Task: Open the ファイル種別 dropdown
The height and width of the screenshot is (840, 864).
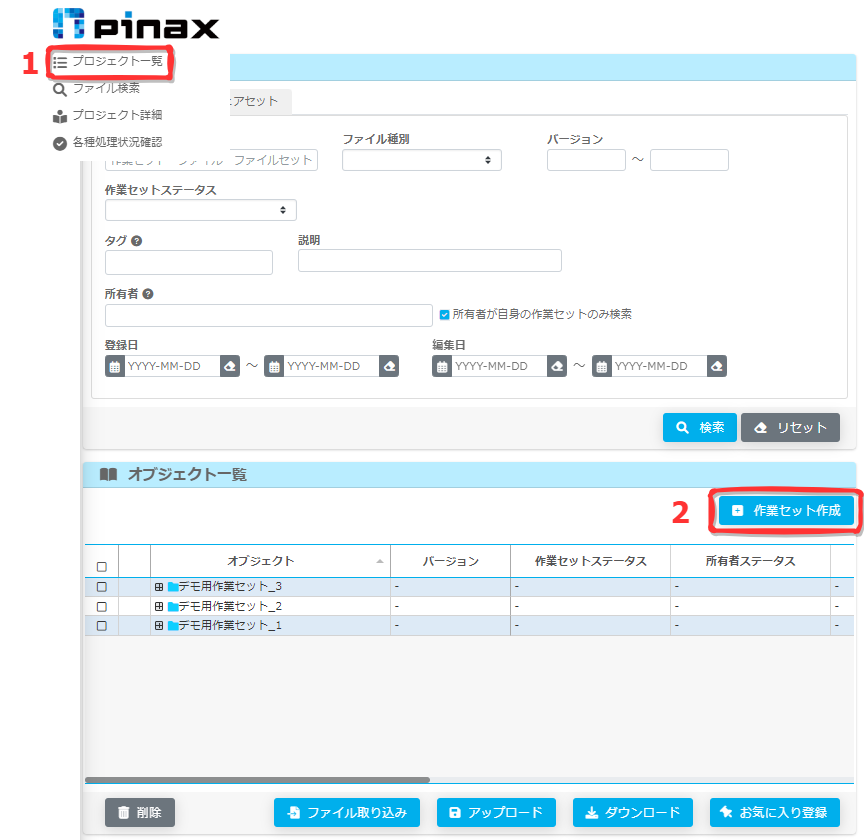Action: click(x=421, y=160)
